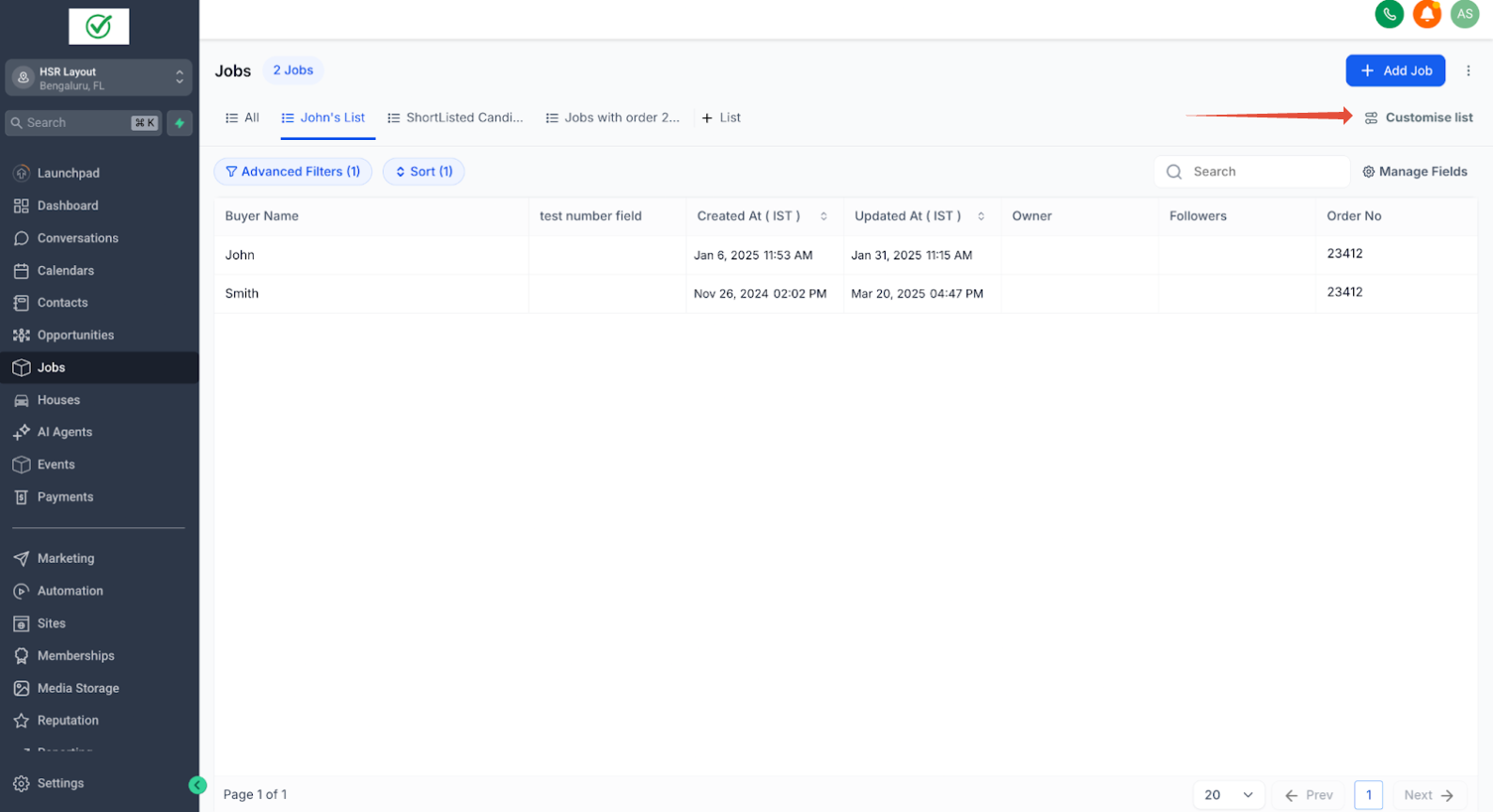Click the green phone dialer icon
This screenshot has height=812, width=1493.
pyautogui.click(x=1389, y=14)
